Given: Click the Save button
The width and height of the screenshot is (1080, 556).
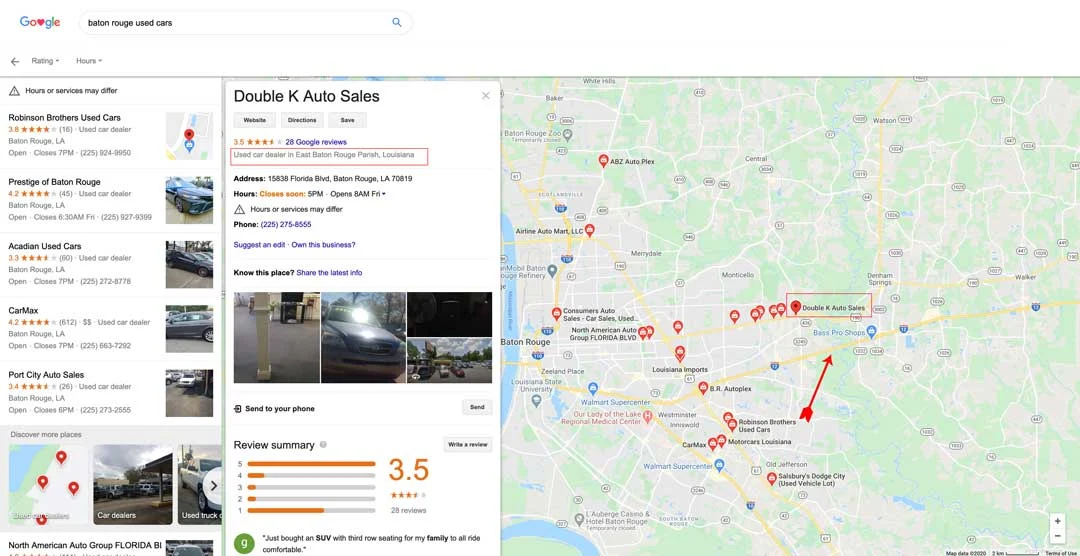Looking at the screenshot, I should pyautogui.click(x=347, y=120).
